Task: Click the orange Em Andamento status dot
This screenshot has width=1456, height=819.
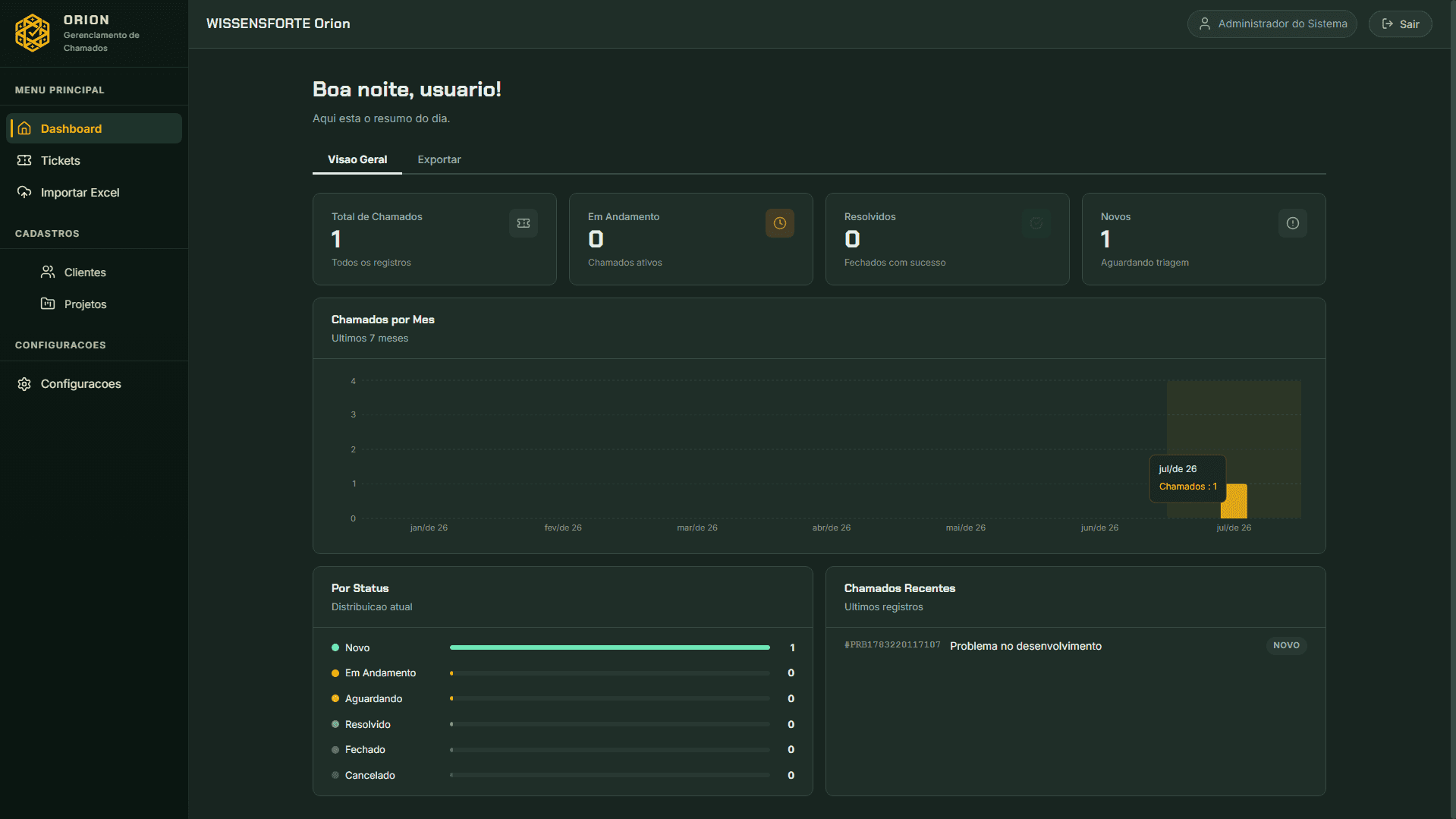Action: pos(335,673)
